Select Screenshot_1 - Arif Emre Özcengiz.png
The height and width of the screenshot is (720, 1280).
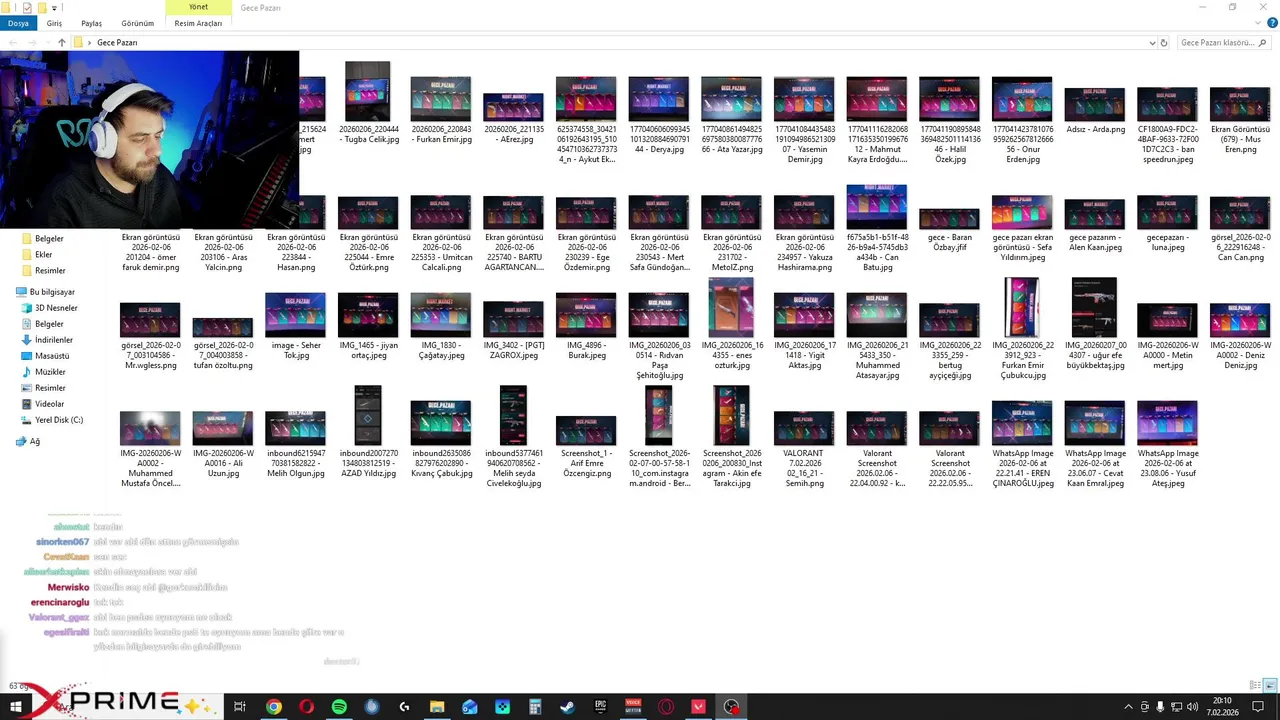coord(586,447)
